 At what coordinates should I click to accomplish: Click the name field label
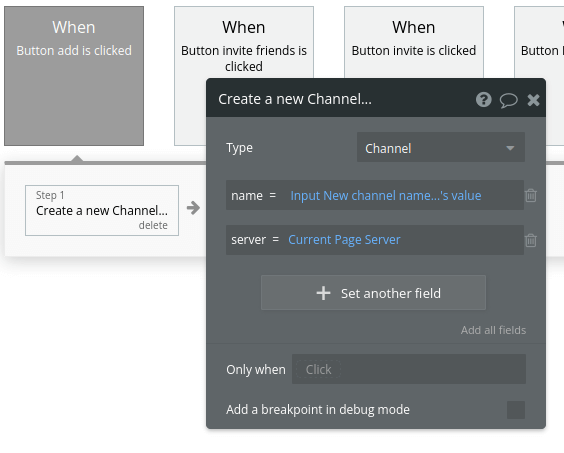[247, 195]
